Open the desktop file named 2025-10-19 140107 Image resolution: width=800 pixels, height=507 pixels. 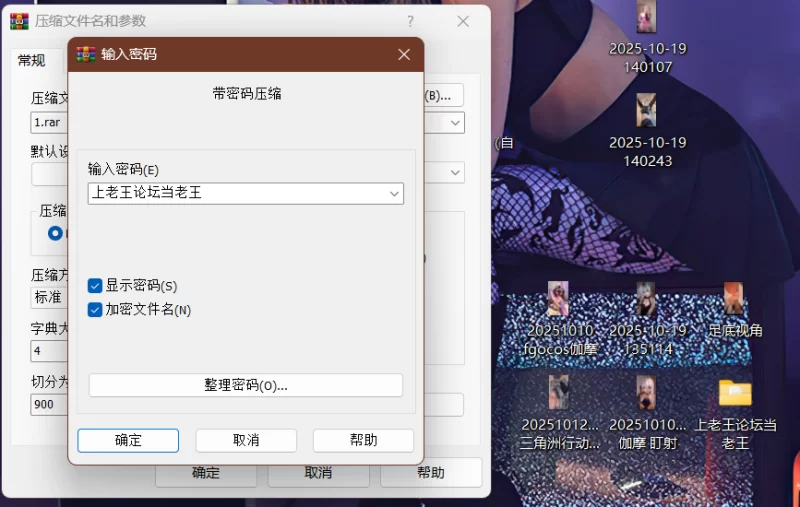point(647,18)
